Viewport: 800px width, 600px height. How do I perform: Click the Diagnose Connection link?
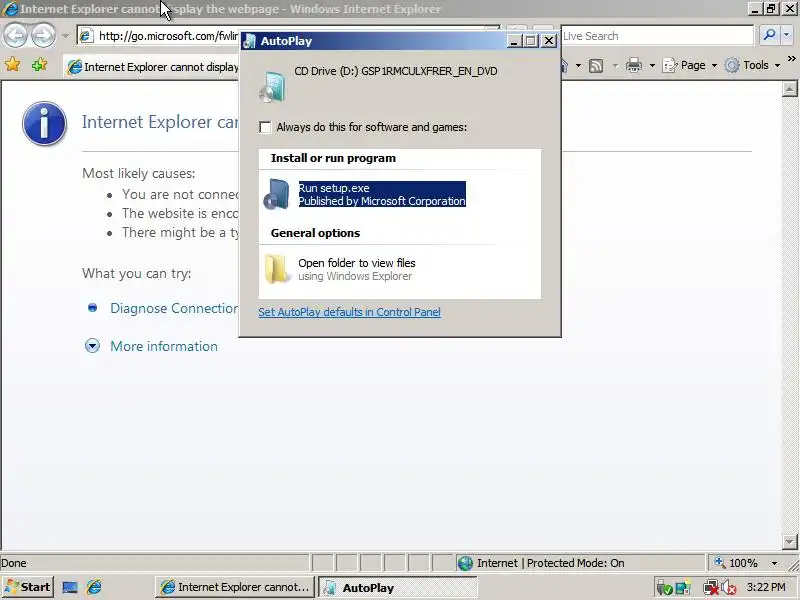(174, 308)
